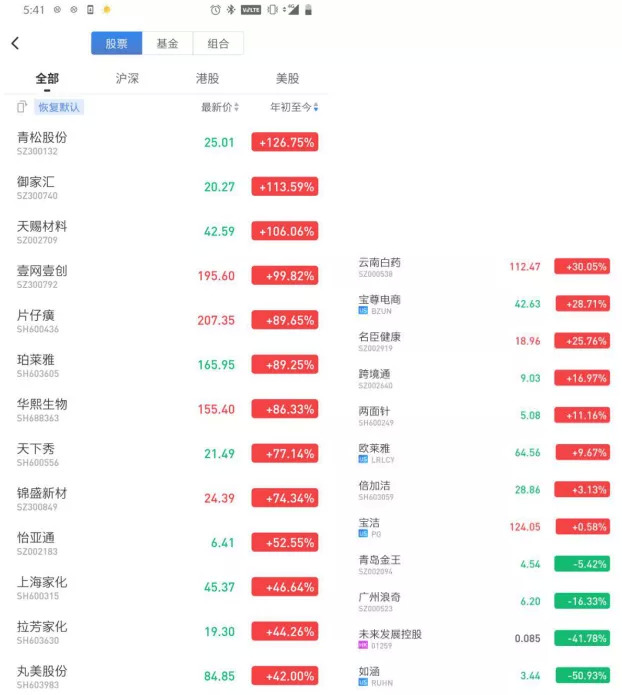Tap the VoLTE status indicator
The image size is (622, 695).
[250, 10]
